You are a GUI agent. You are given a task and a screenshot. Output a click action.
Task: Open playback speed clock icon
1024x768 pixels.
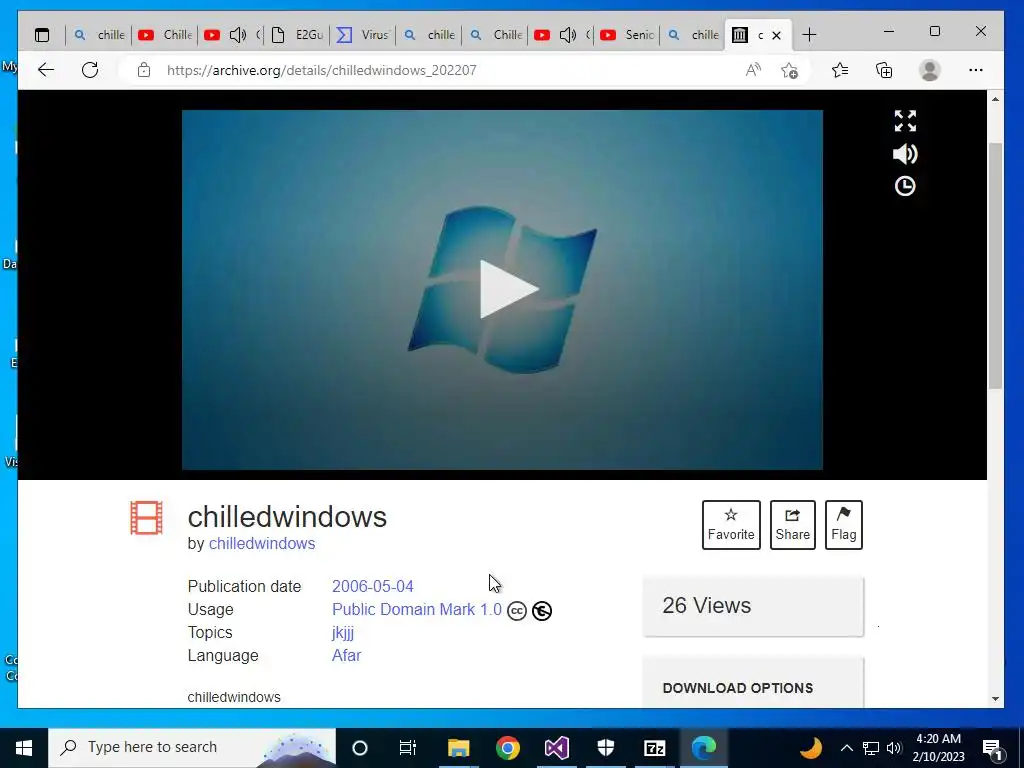905,187
